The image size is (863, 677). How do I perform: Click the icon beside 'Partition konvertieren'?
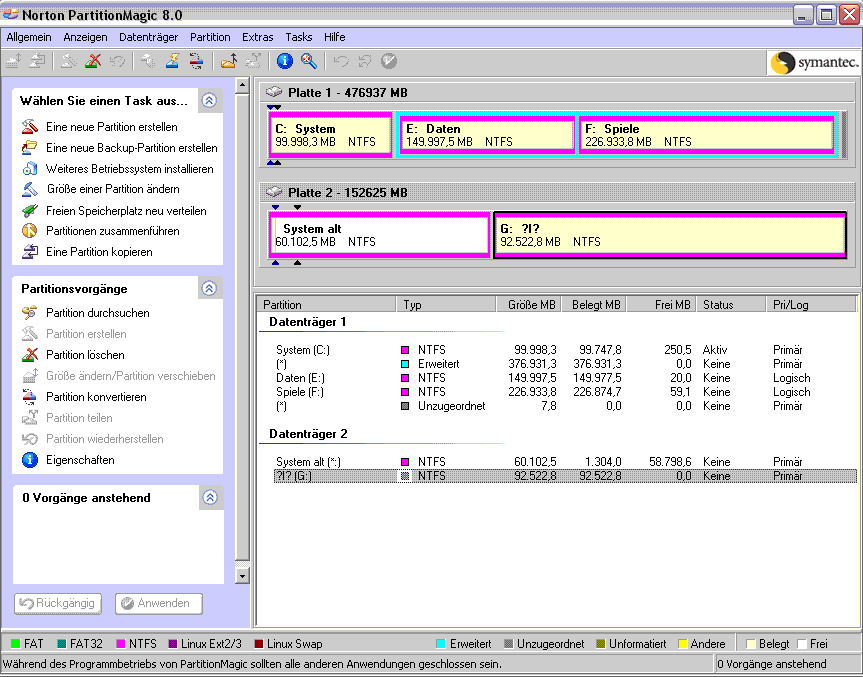tap(30, 396)
